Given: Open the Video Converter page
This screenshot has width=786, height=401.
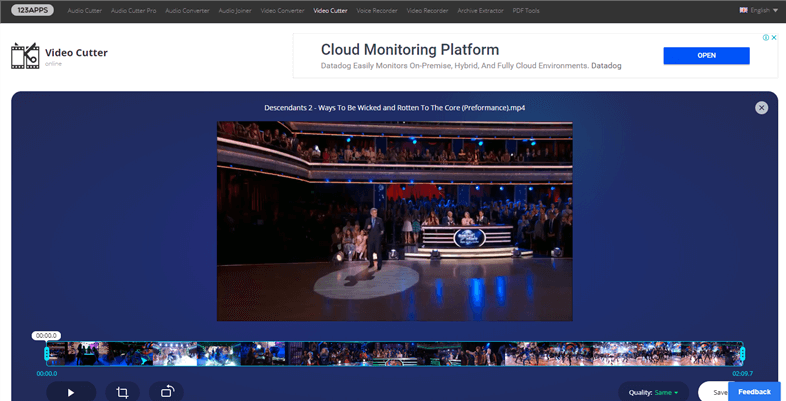Looking at the screenshot, I should [x=282, y=11].
